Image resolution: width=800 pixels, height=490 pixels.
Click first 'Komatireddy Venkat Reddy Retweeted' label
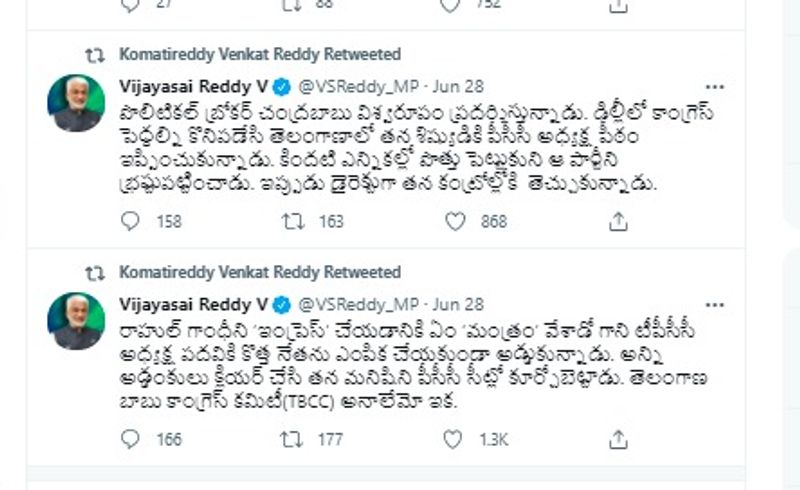pyautogui.click(x=259, y=54)
